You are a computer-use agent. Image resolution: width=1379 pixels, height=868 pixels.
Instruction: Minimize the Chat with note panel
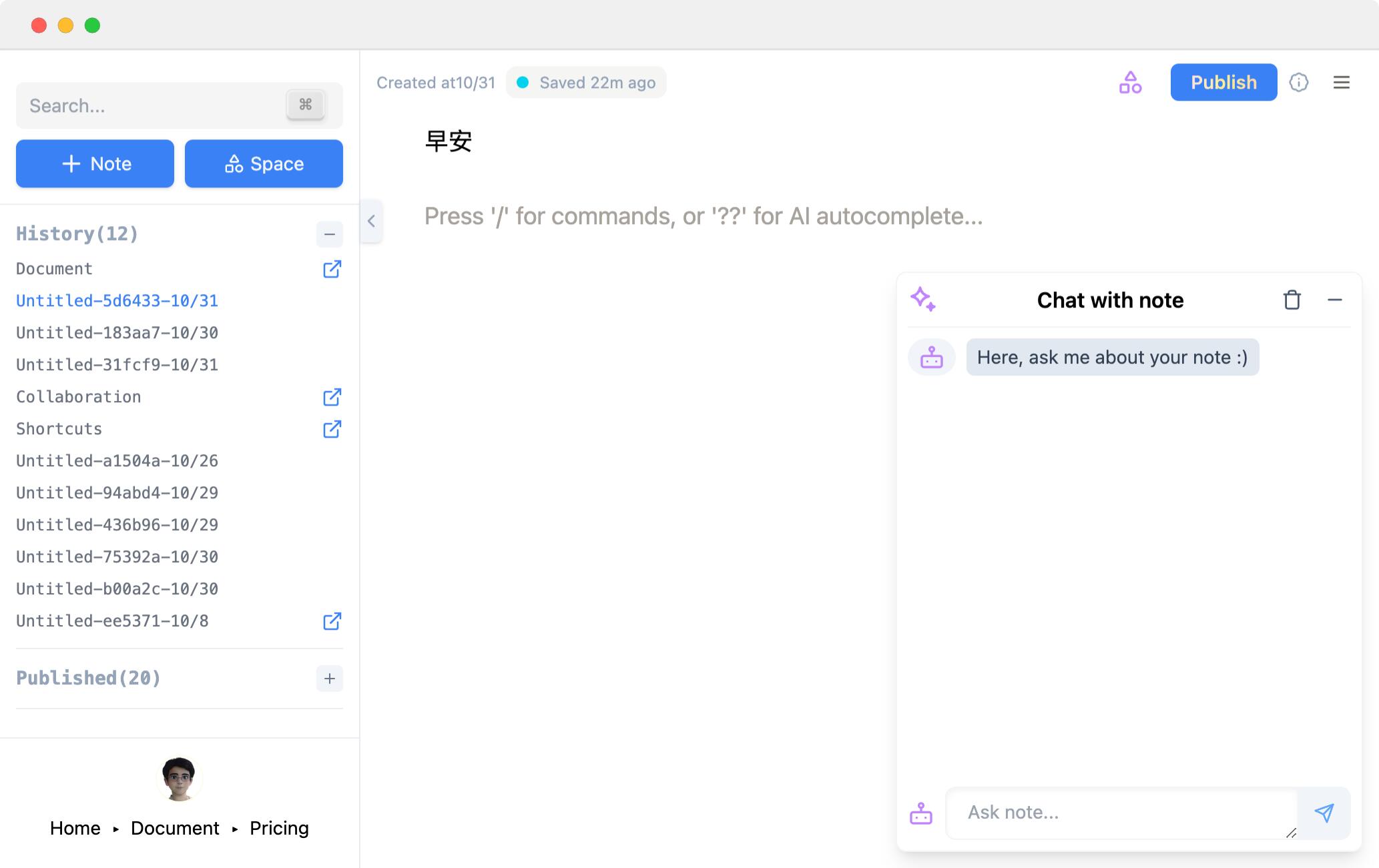[x=1334, y=300]
